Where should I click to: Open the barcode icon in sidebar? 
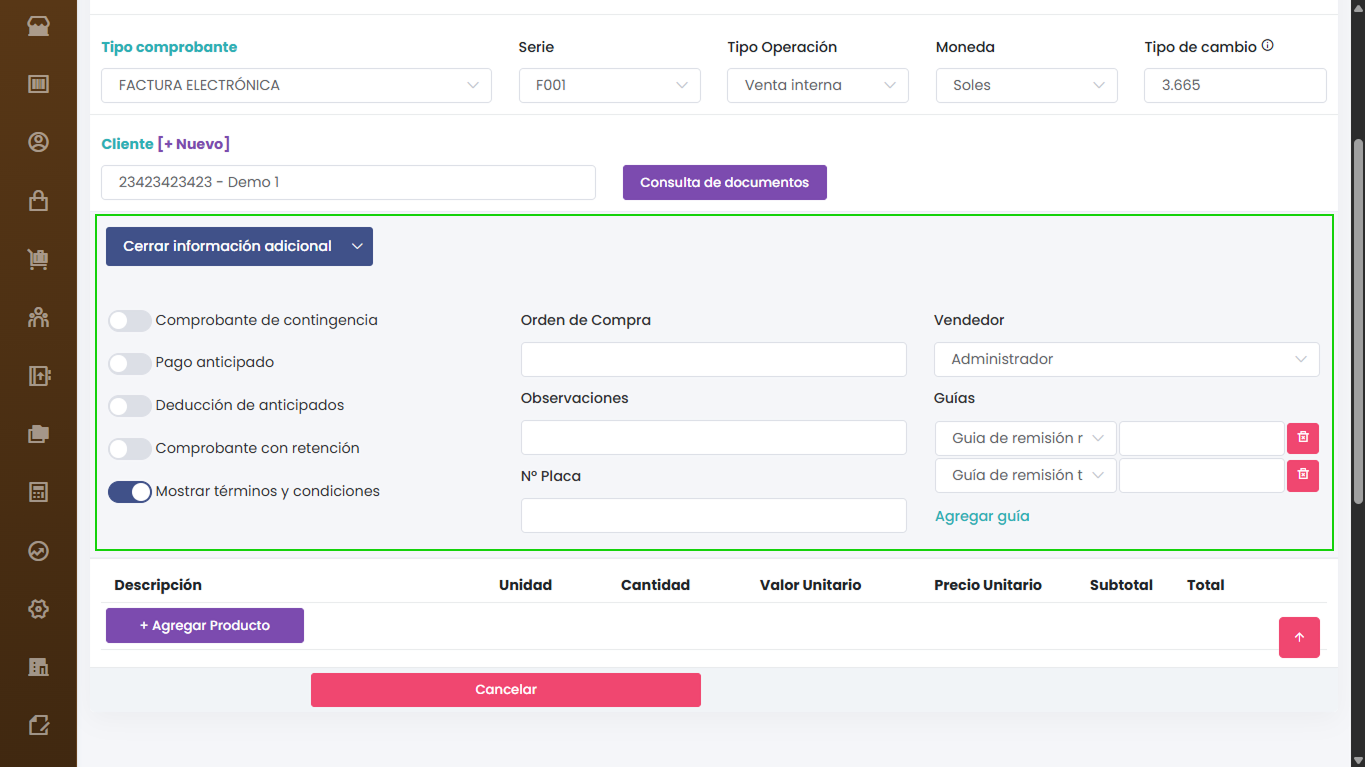point(38,84)
